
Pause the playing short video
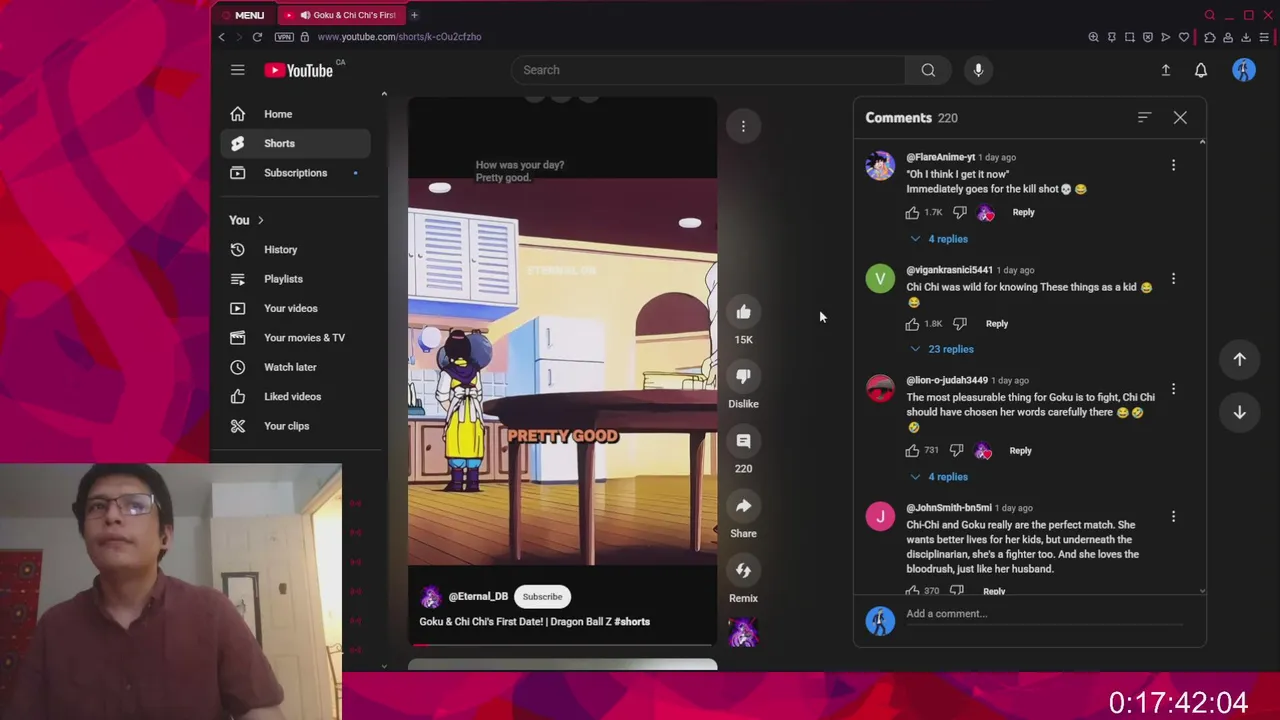click(x=562, y=371)
